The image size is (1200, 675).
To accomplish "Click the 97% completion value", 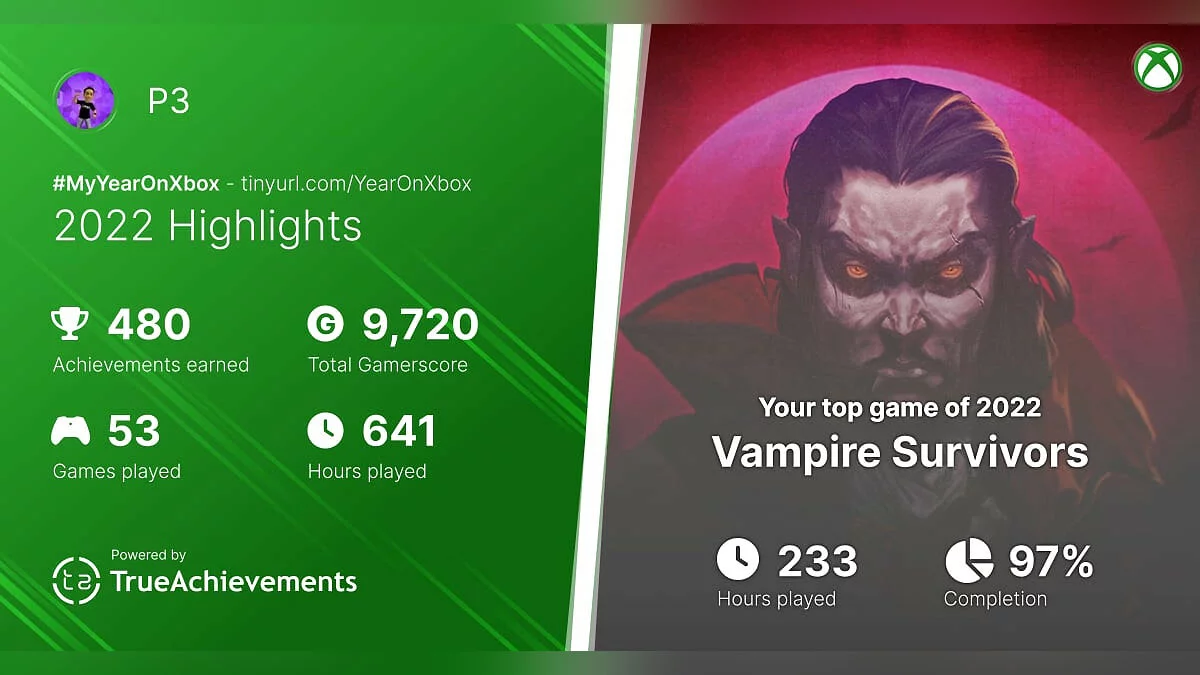I will [1050, 562].
